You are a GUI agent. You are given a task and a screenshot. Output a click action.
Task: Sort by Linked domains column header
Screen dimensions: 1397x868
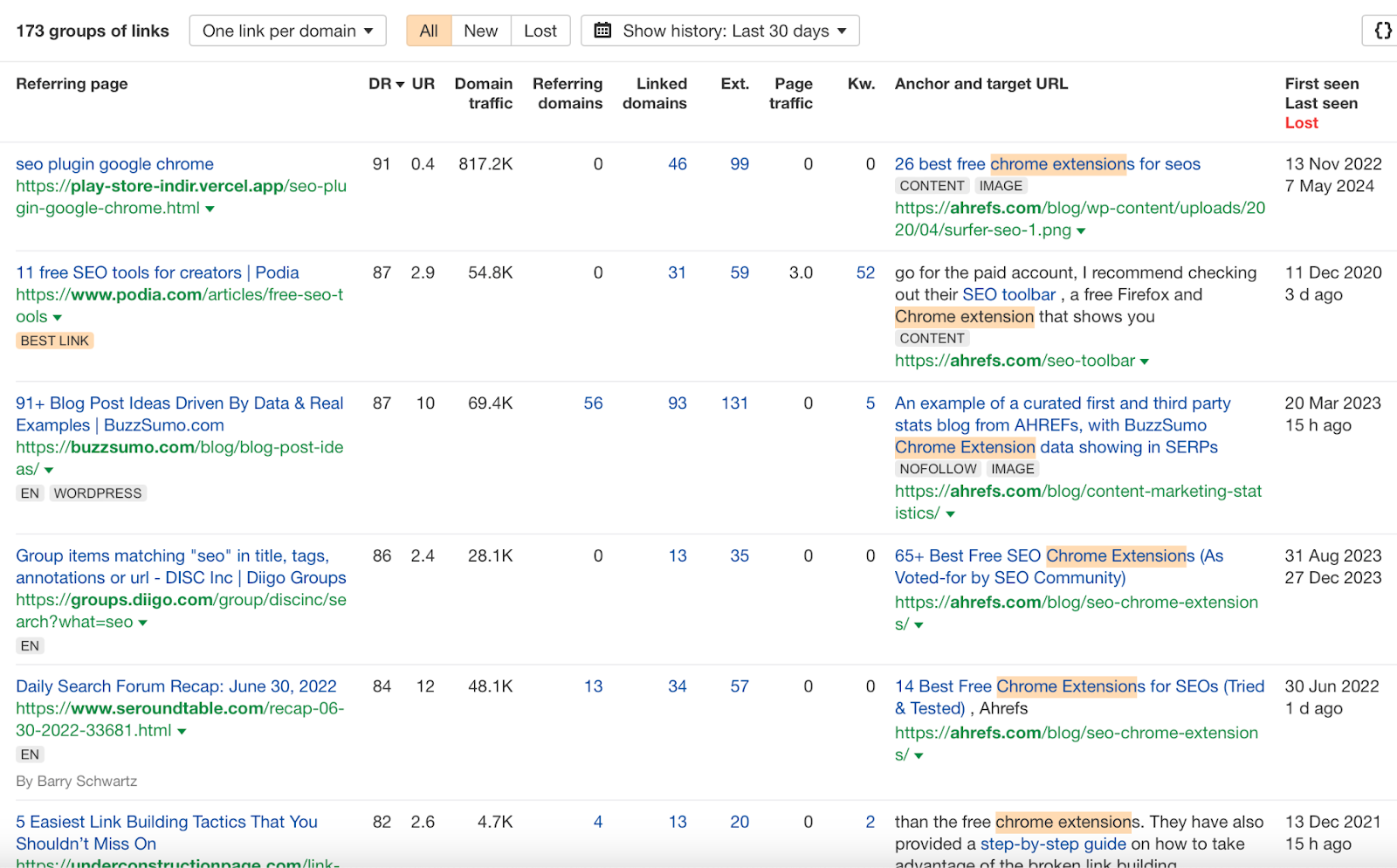(x=655, y=93)
